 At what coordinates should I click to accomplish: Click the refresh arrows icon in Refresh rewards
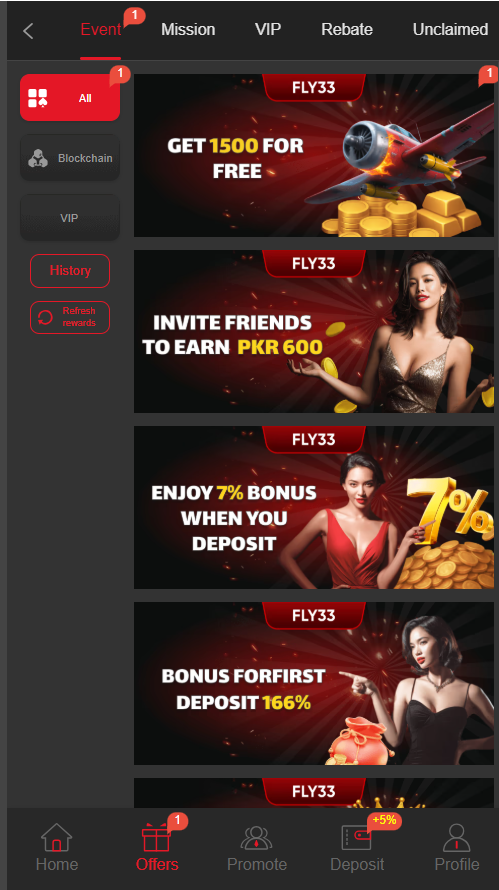pyautogui.click(x=45, y=317)
